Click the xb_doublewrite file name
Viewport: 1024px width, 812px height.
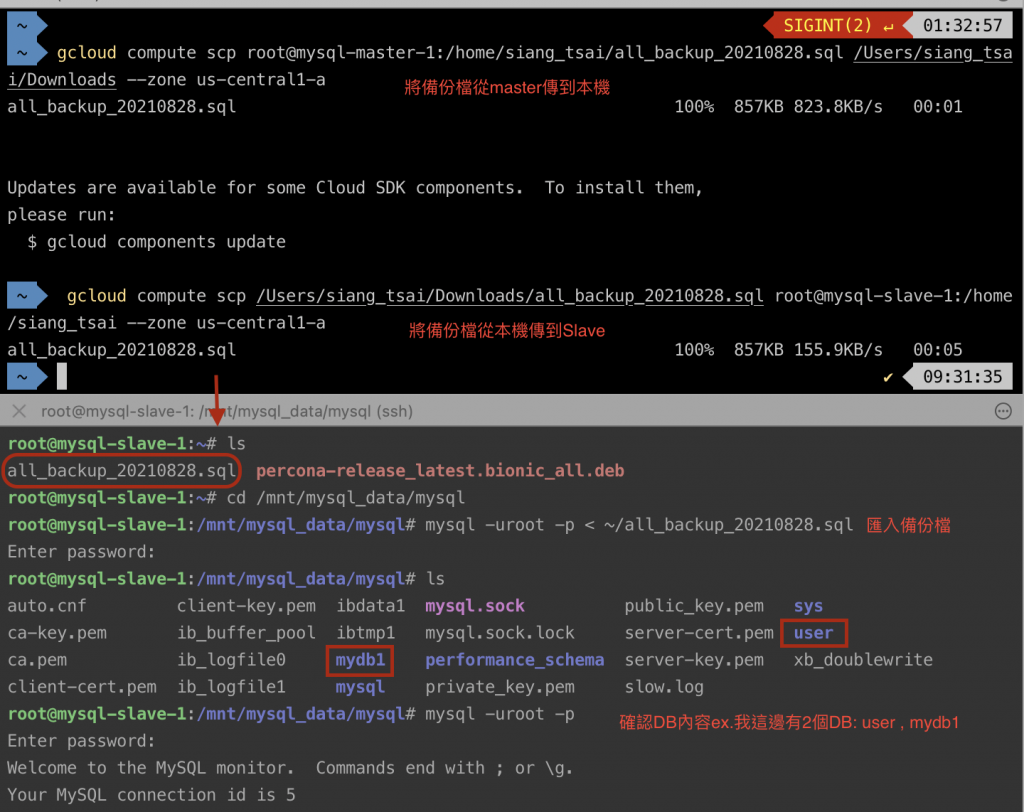coord(863,660)
